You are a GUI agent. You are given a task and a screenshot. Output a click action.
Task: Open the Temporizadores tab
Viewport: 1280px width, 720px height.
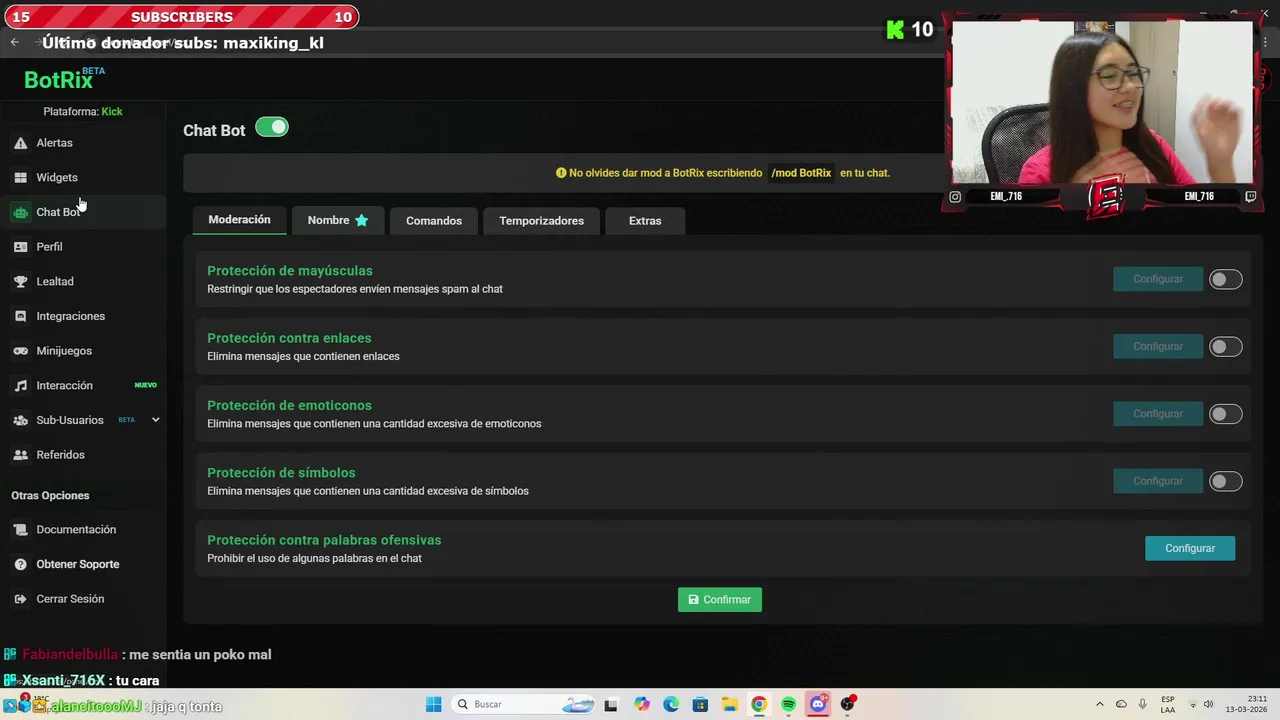point(541,221)
